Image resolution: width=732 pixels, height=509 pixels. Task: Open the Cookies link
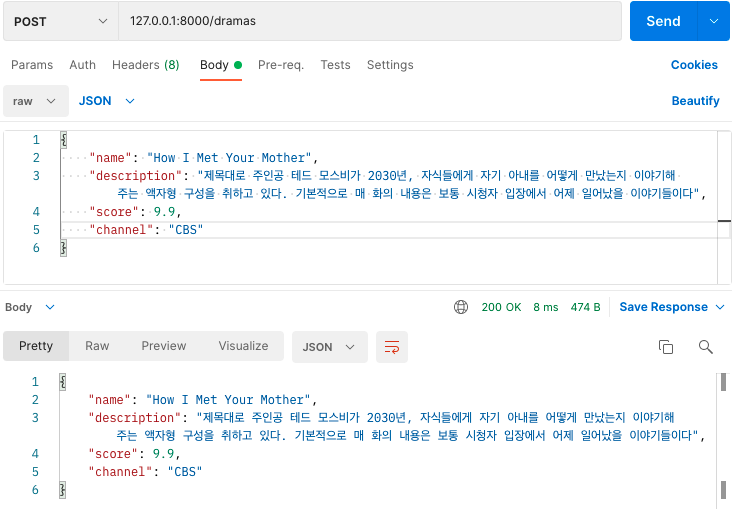click(x=694, y=65)
